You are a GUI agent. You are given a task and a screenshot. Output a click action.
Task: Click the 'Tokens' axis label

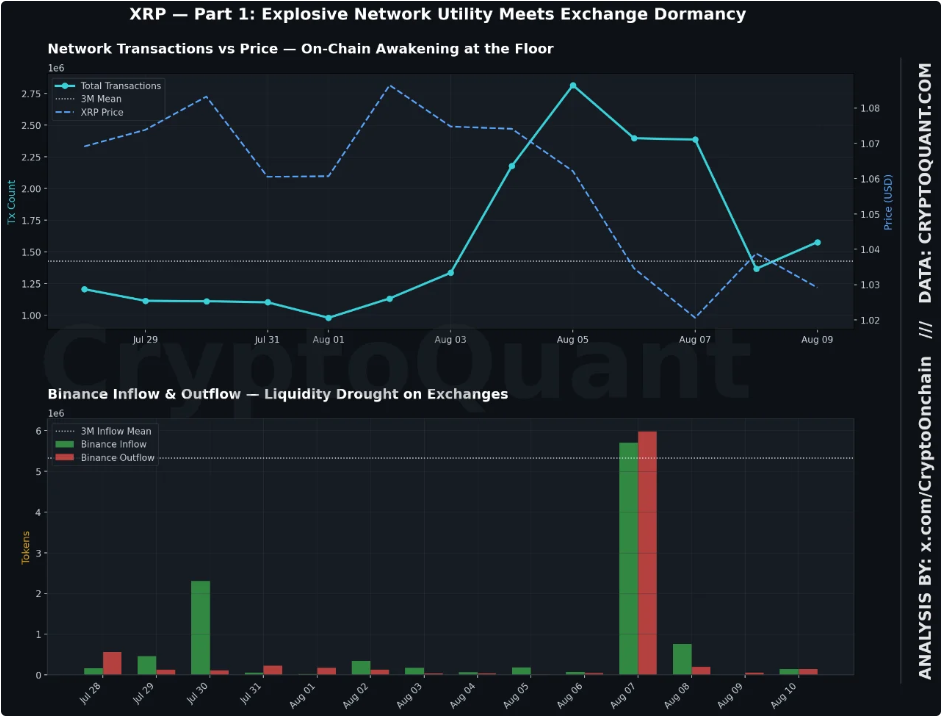[x=25, y=547]
